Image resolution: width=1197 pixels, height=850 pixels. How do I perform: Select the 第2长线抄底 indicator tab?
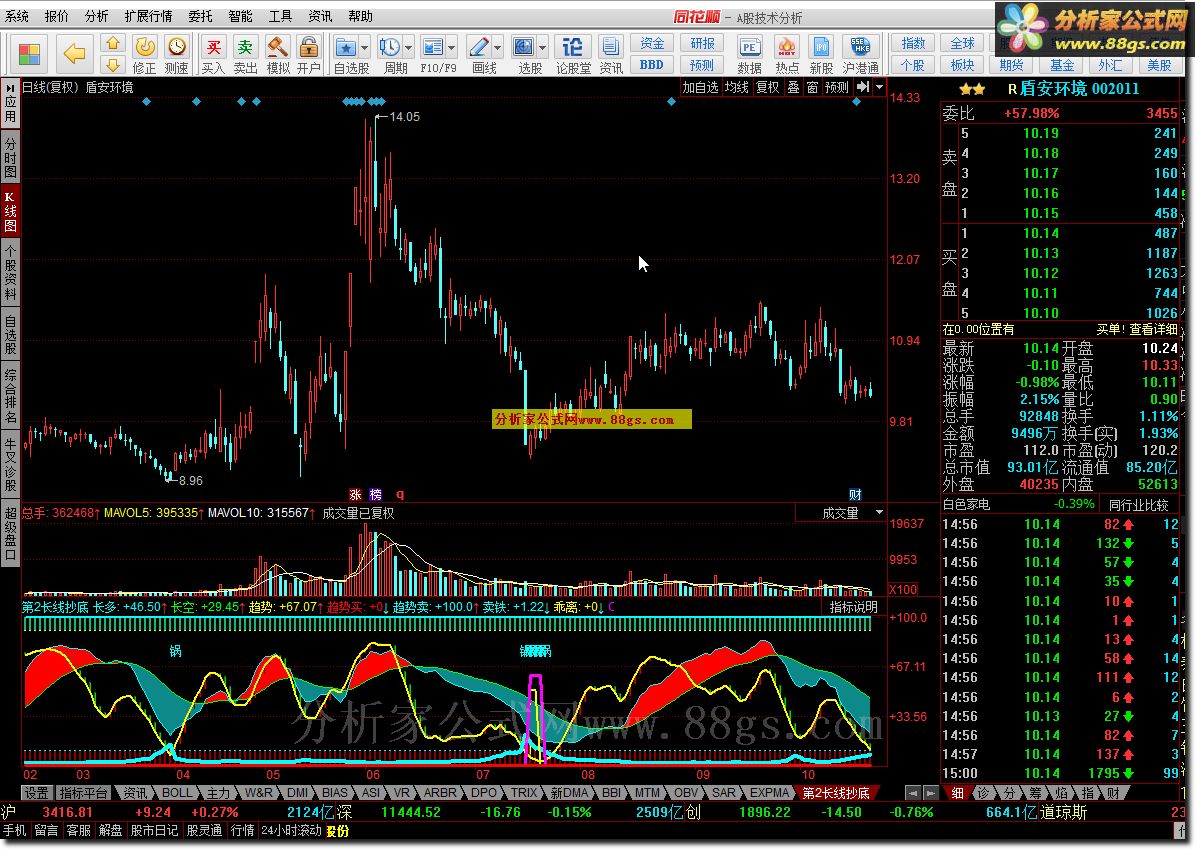pos(836,793)
